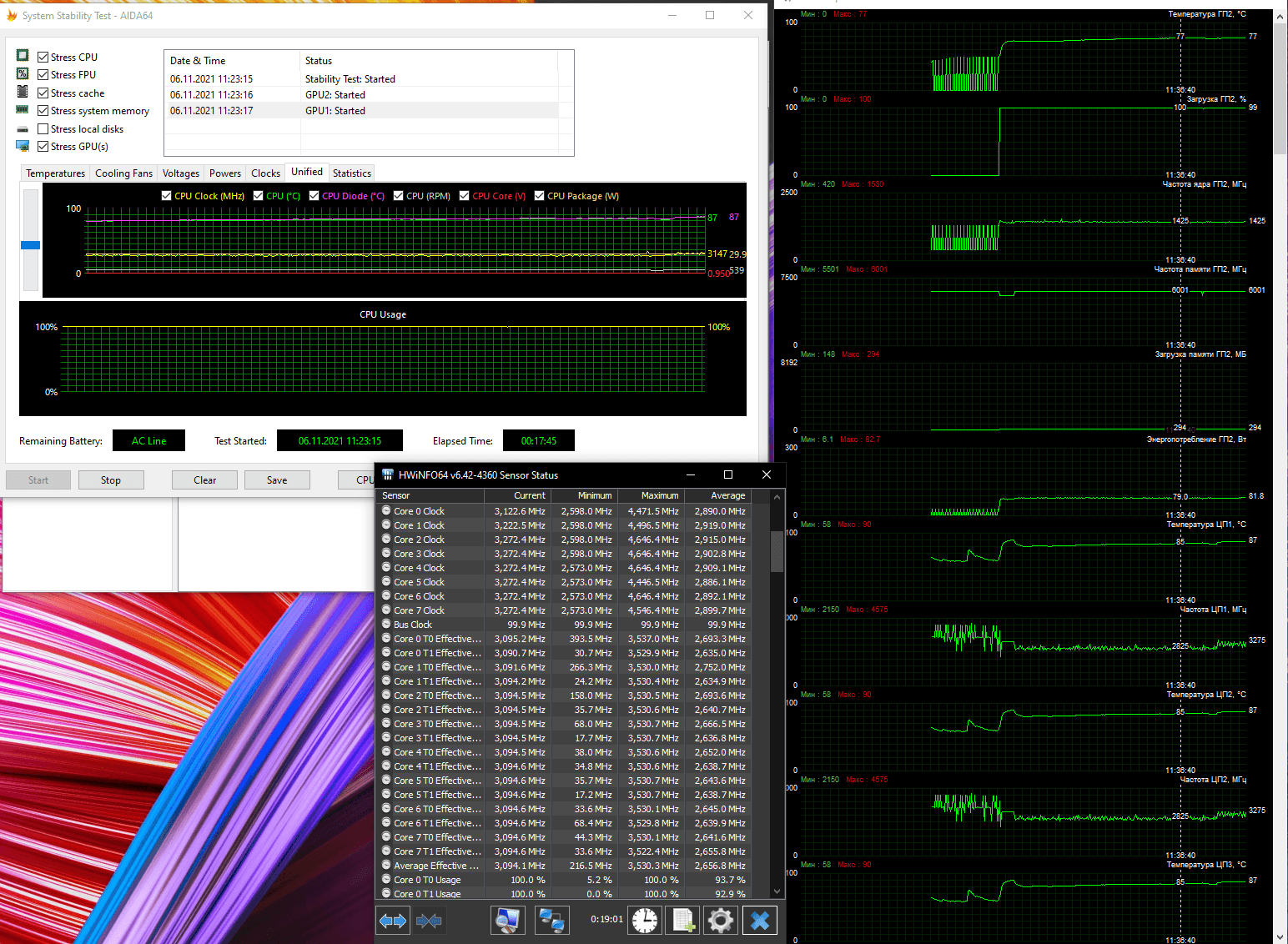
Task: Click the Clear button
Action: click(x=204, y=480)
